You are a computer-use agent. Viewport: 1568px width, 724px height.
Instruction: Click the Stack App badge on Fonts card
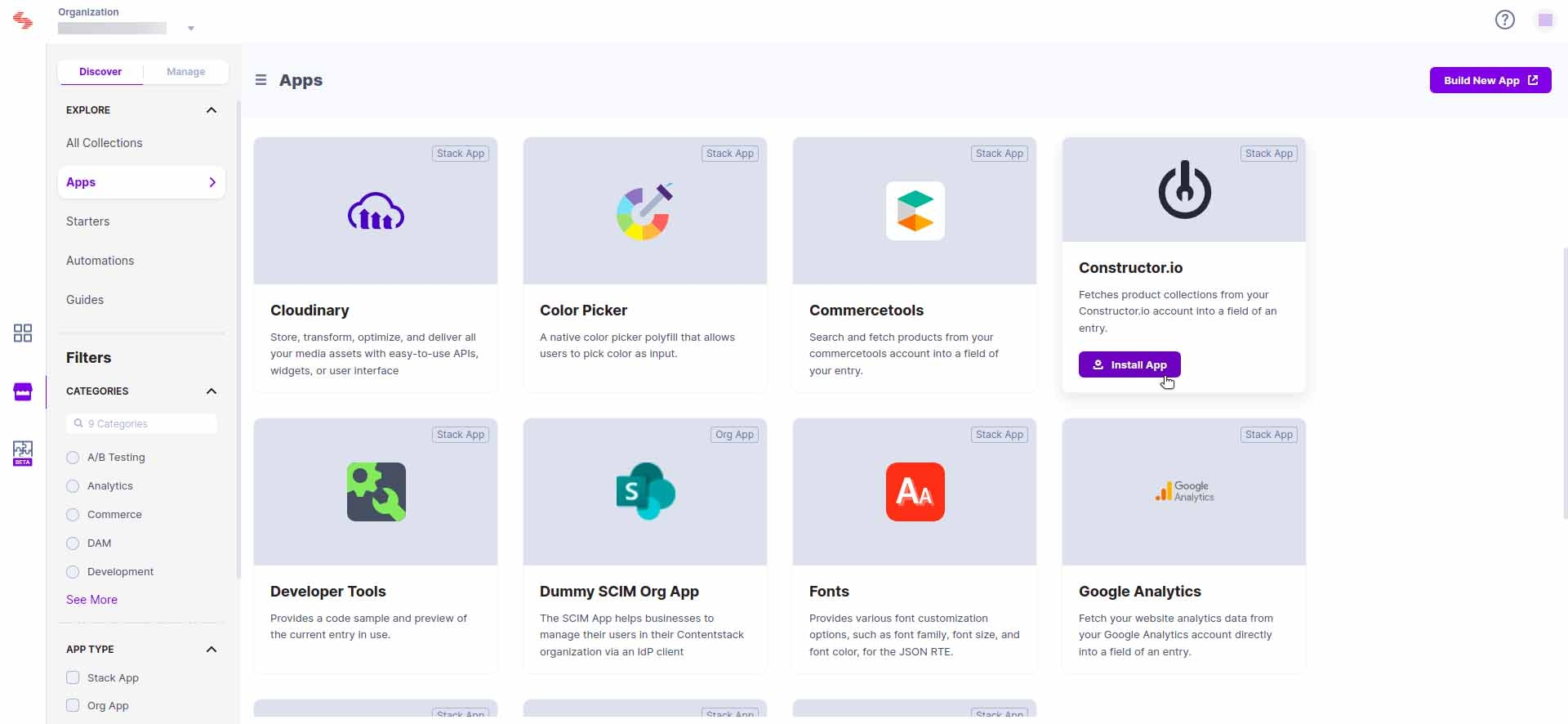point(1000,435)
